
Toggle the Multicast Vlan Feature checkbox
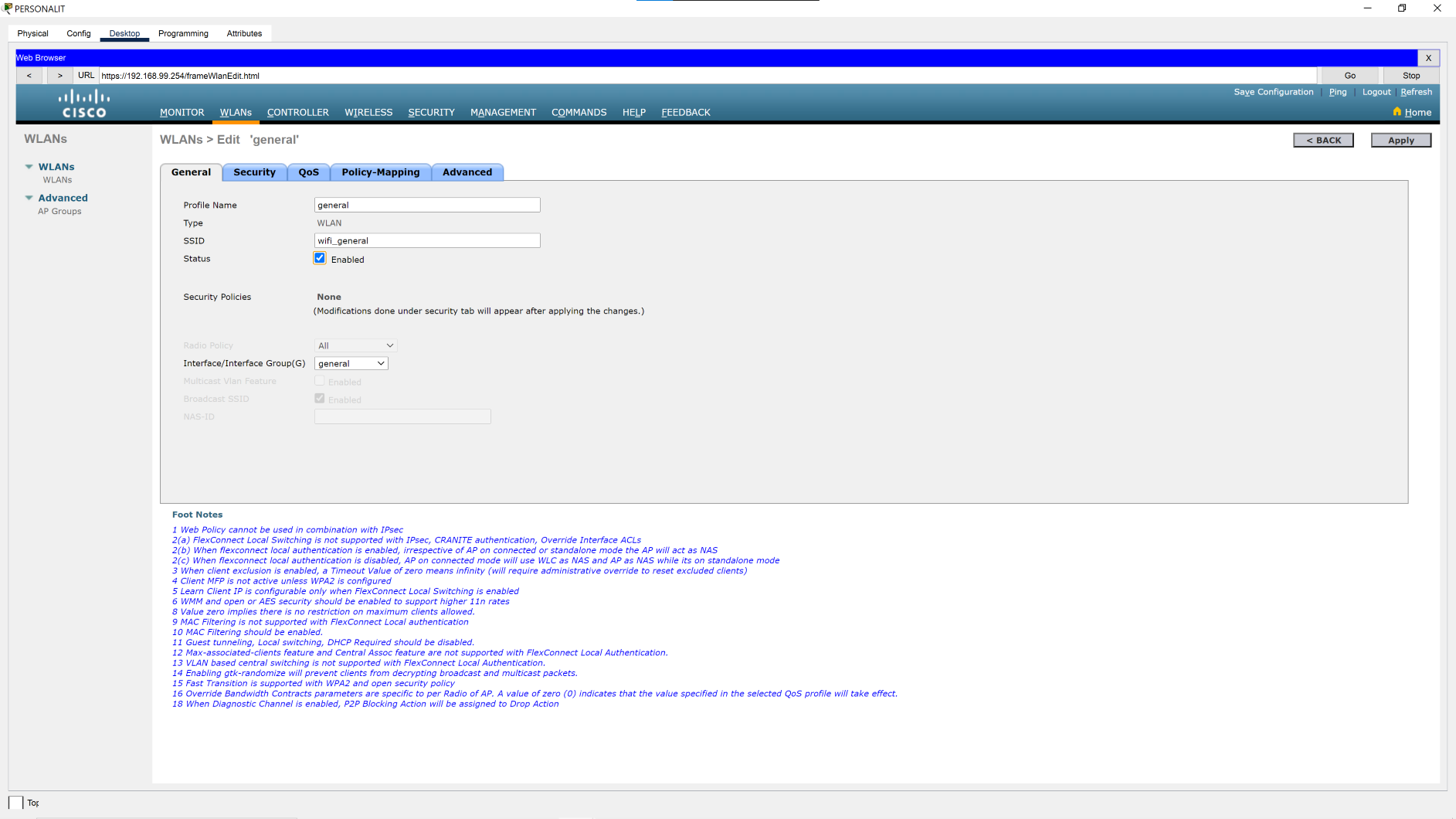320,381
